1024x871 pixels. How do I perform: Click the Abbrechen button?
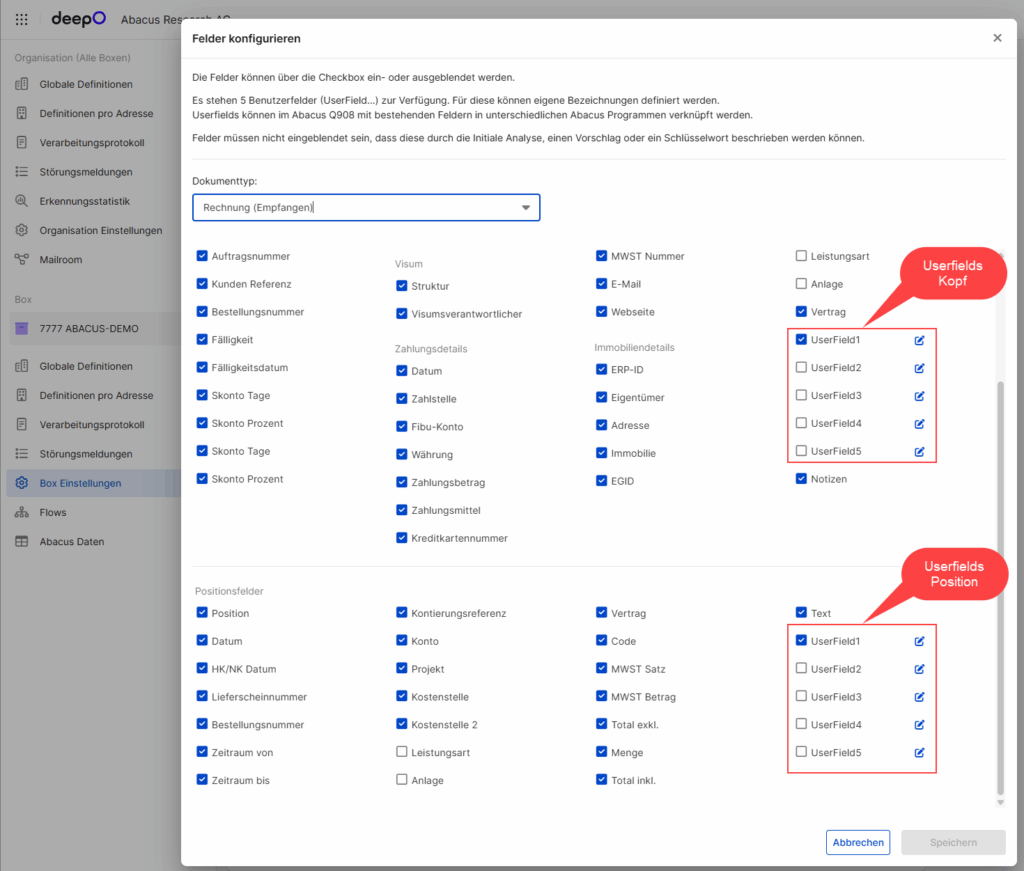click(857, 842)
